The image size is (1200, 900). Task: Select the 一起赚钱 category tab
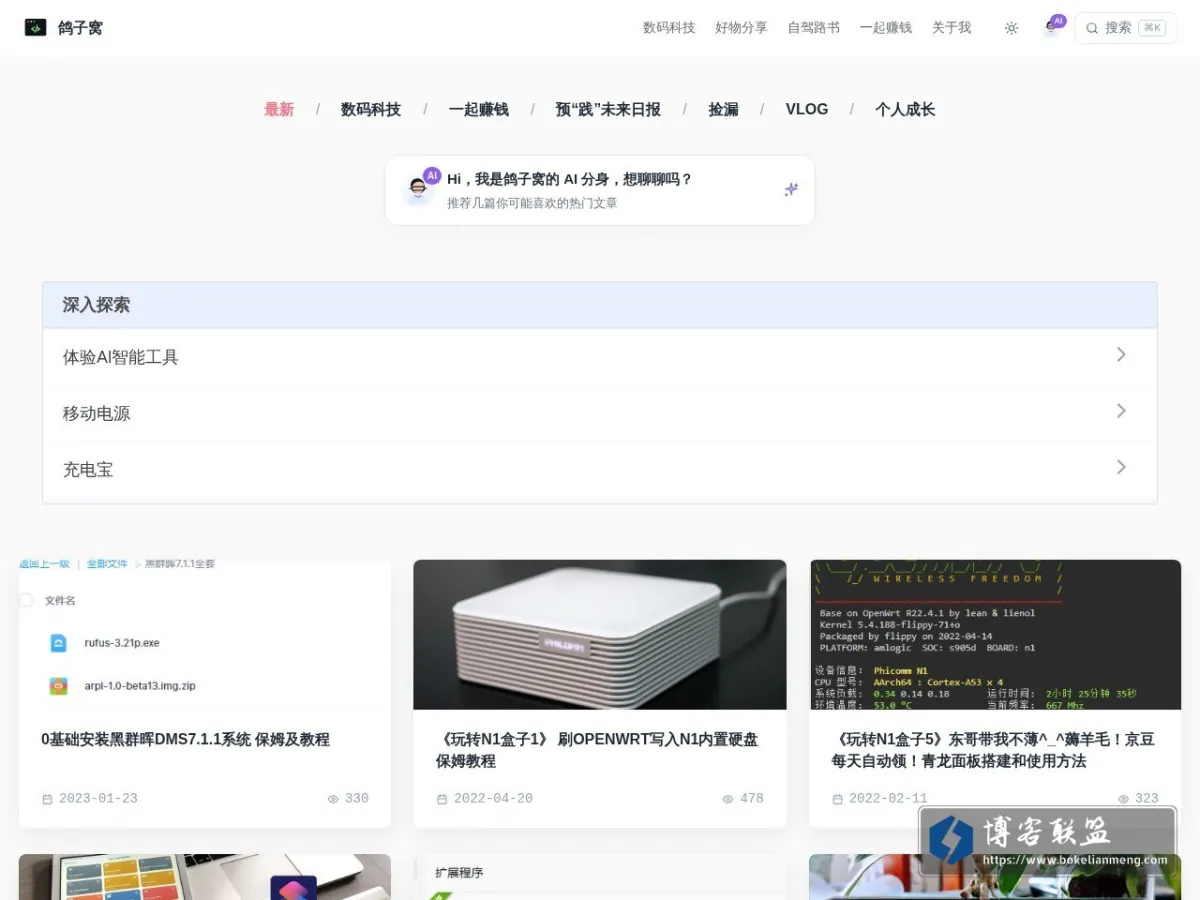(479, 109)
